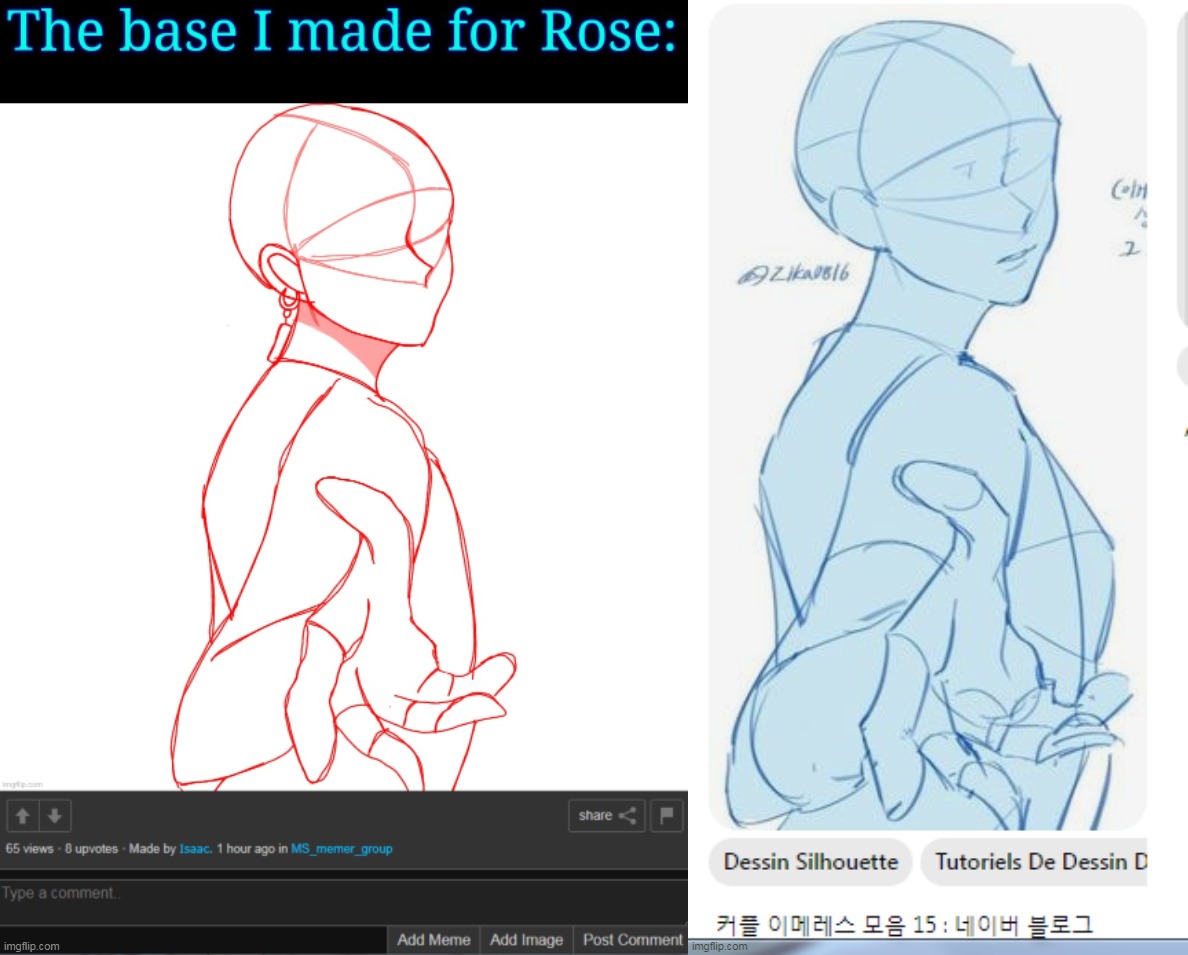This screenshot has height=955, width=1188.
Task: Flag this post using the flag icon
Action: (x=668, y=815)
